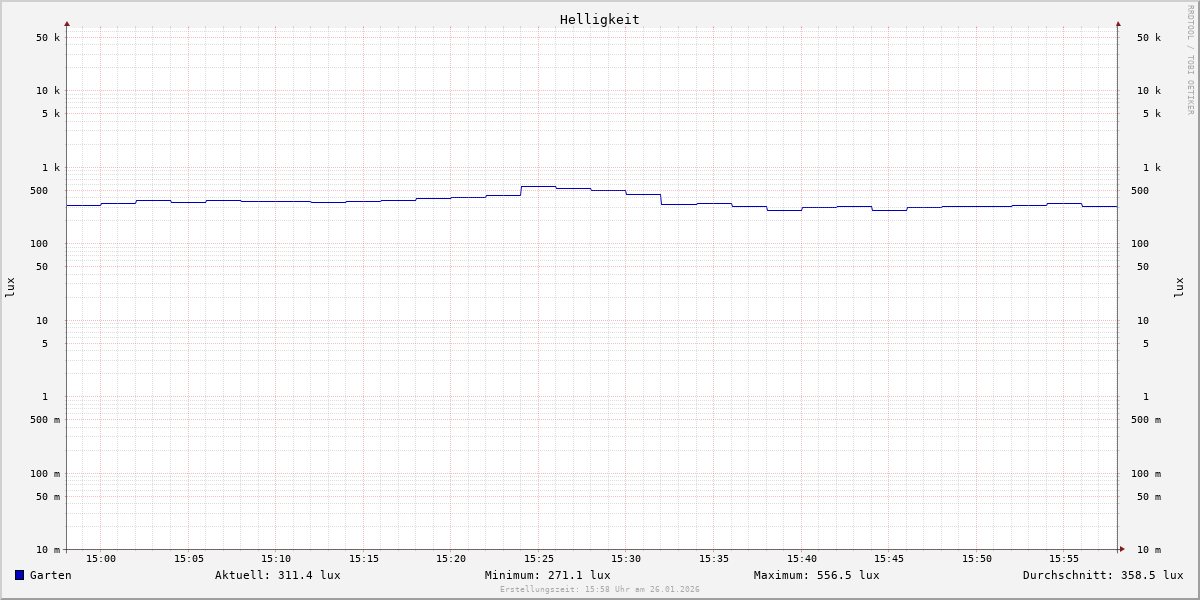Click the Maximum 556.5 lux value

tap(816, 575)
